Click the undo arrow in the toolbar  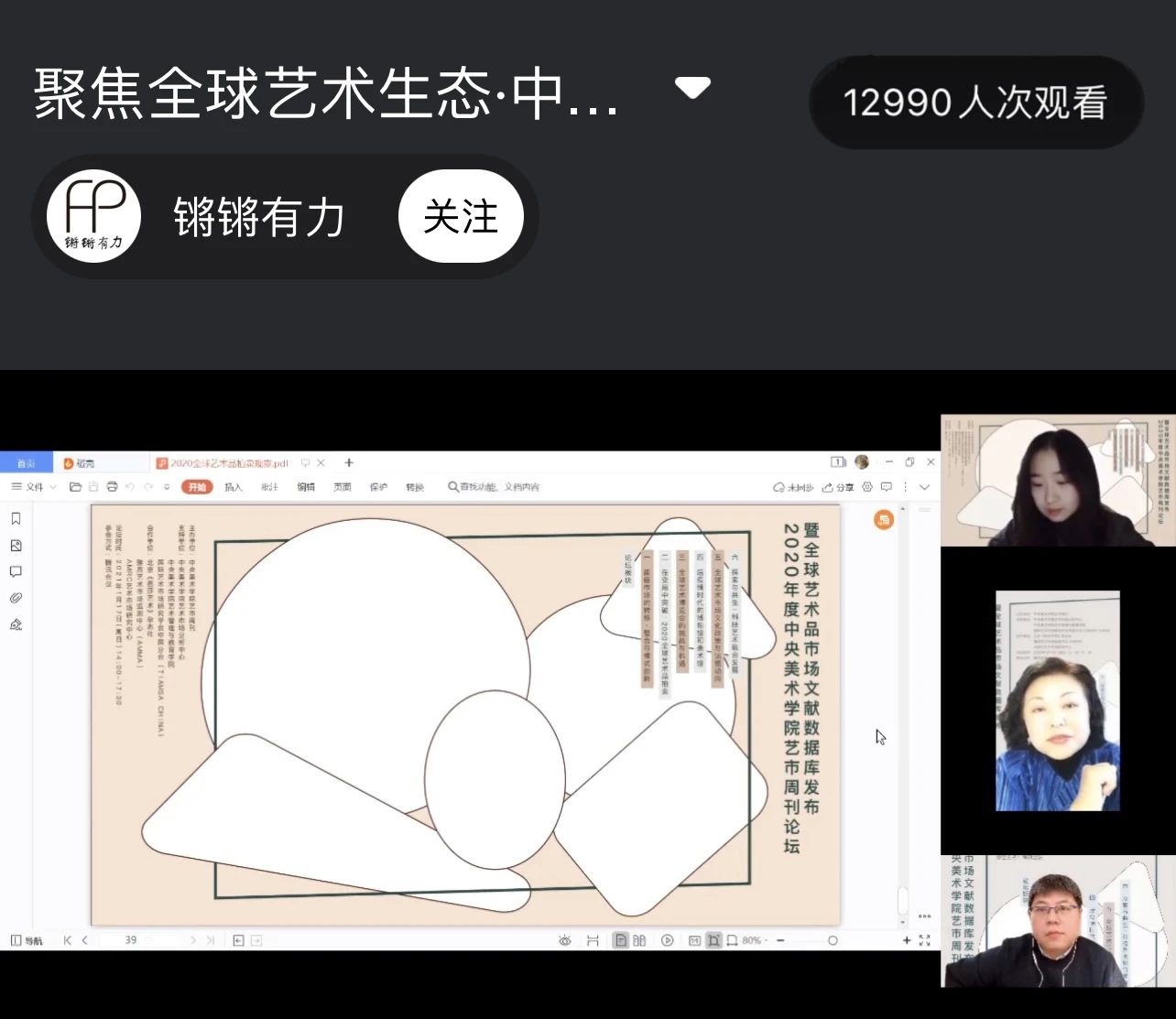tap(130, 487)
